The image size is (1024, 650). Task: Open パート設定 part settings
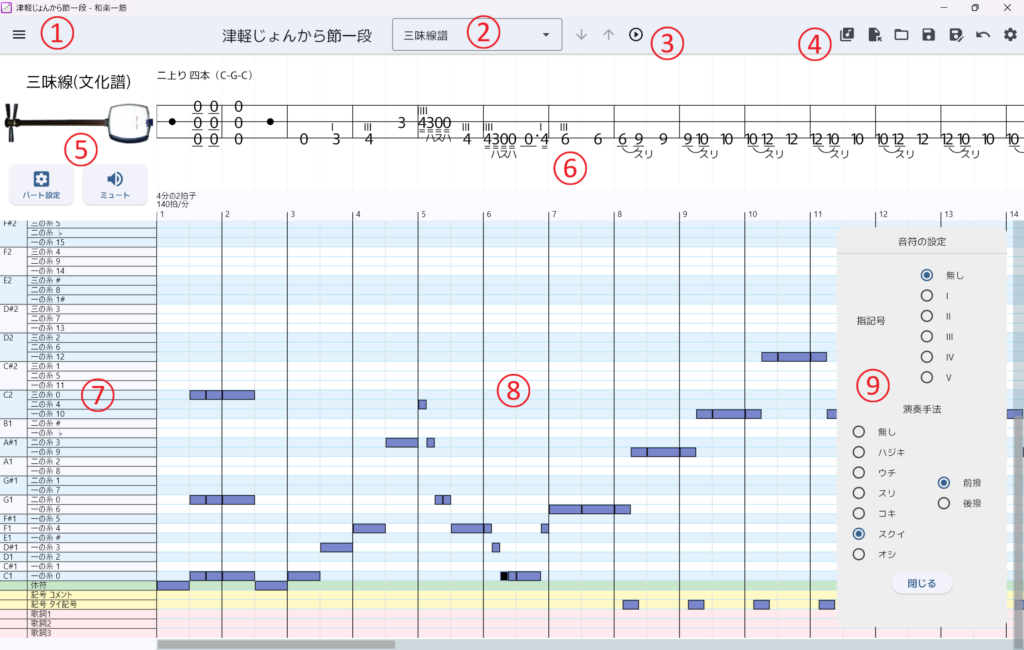coord(41,184)
